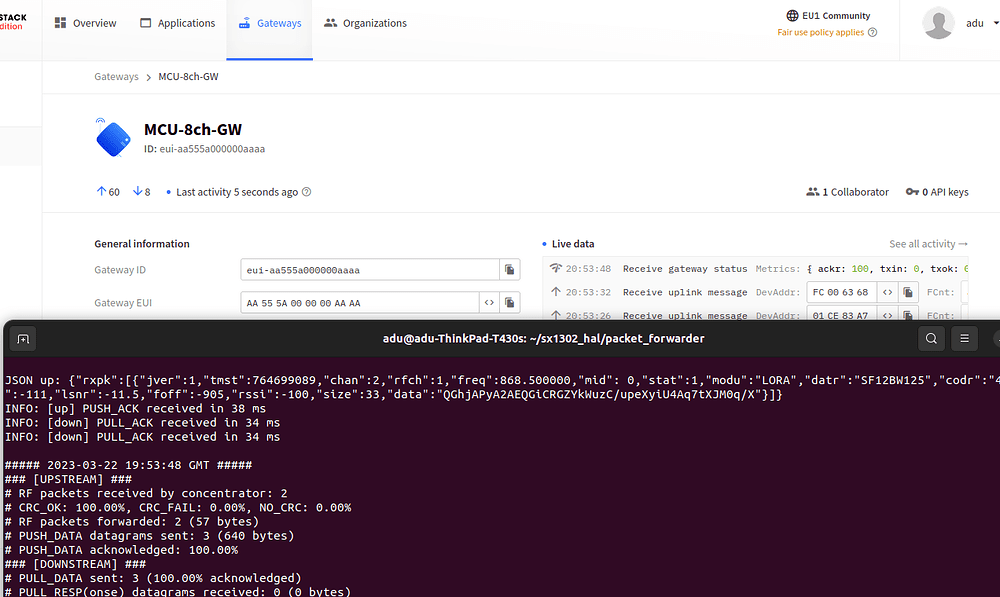
Task: Open the Applications tab
Action: (x=178, y=23)
